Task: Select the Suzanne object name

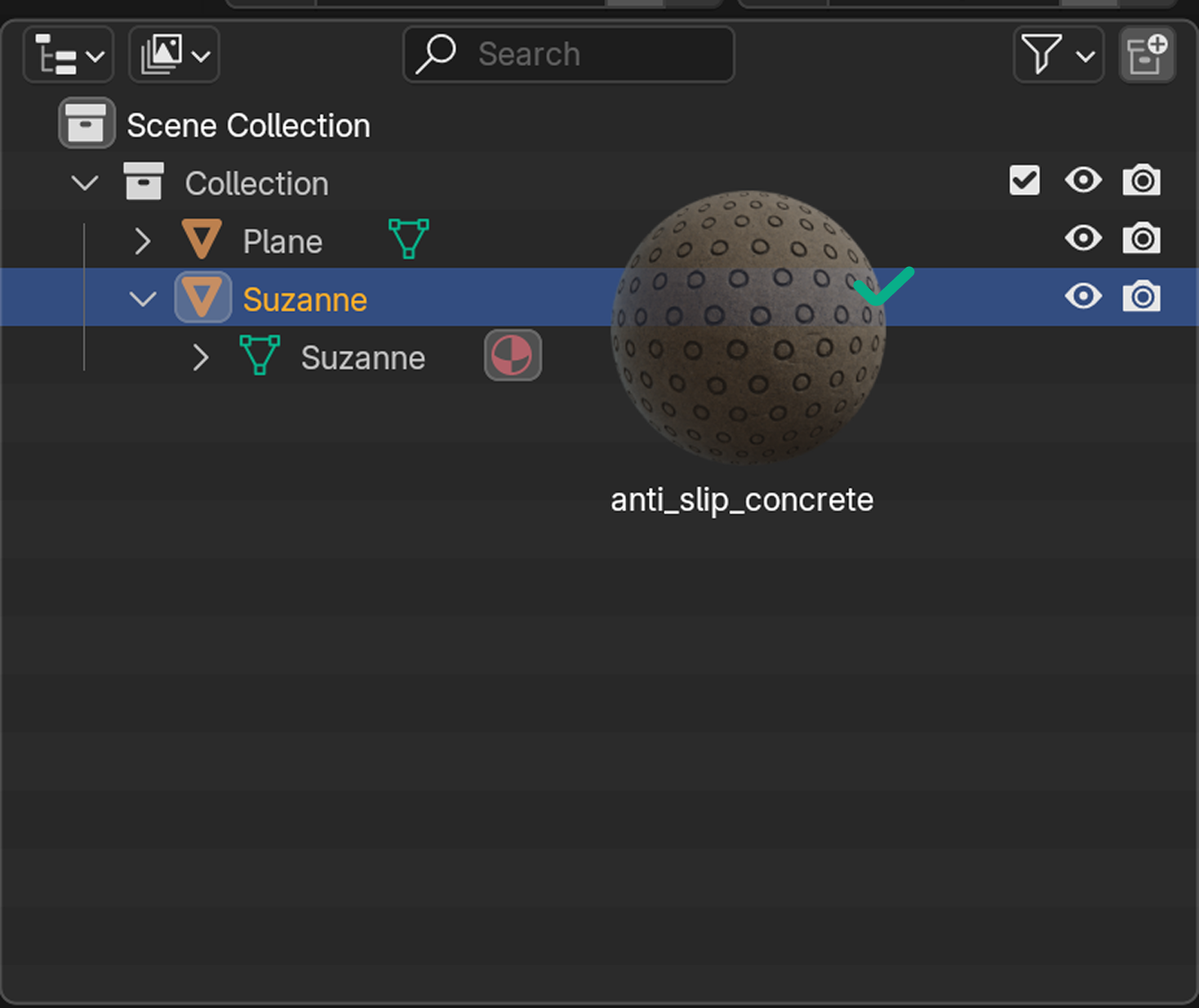Action: click(x=304, y=300)
